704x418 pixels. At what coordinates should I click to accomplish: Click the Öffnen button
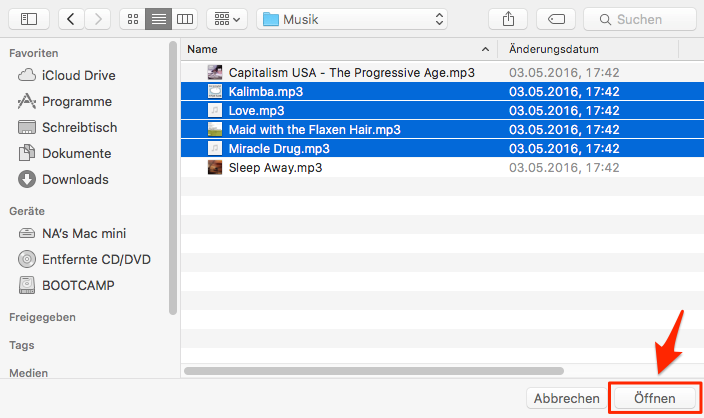[x=655, y=398]
